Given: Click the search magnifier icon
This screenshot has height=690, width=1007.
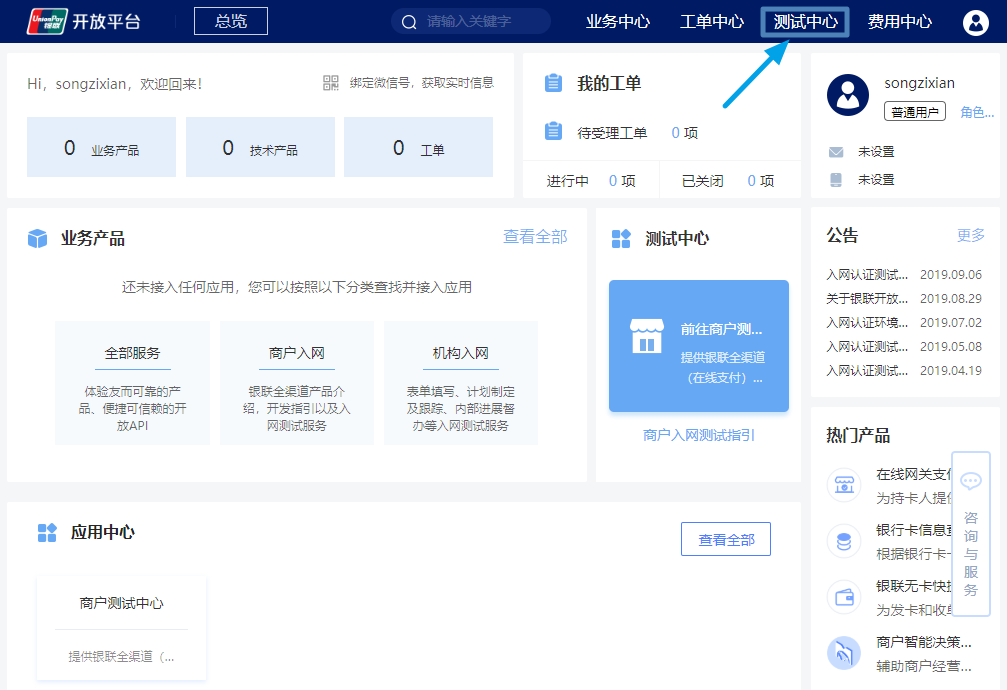Looking at the screenshot, I should [409, 22].
